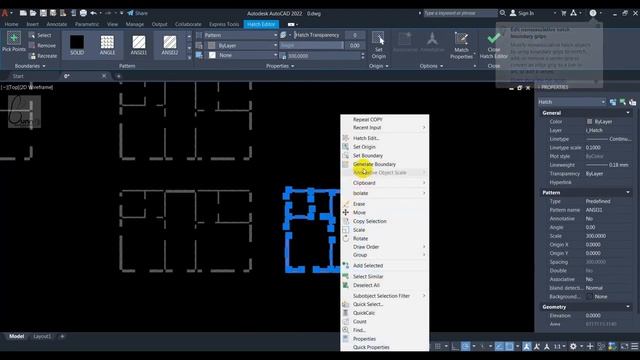Click the New drawing icon
This screenshot has width=640, height=360.
[x=23, y=13]
